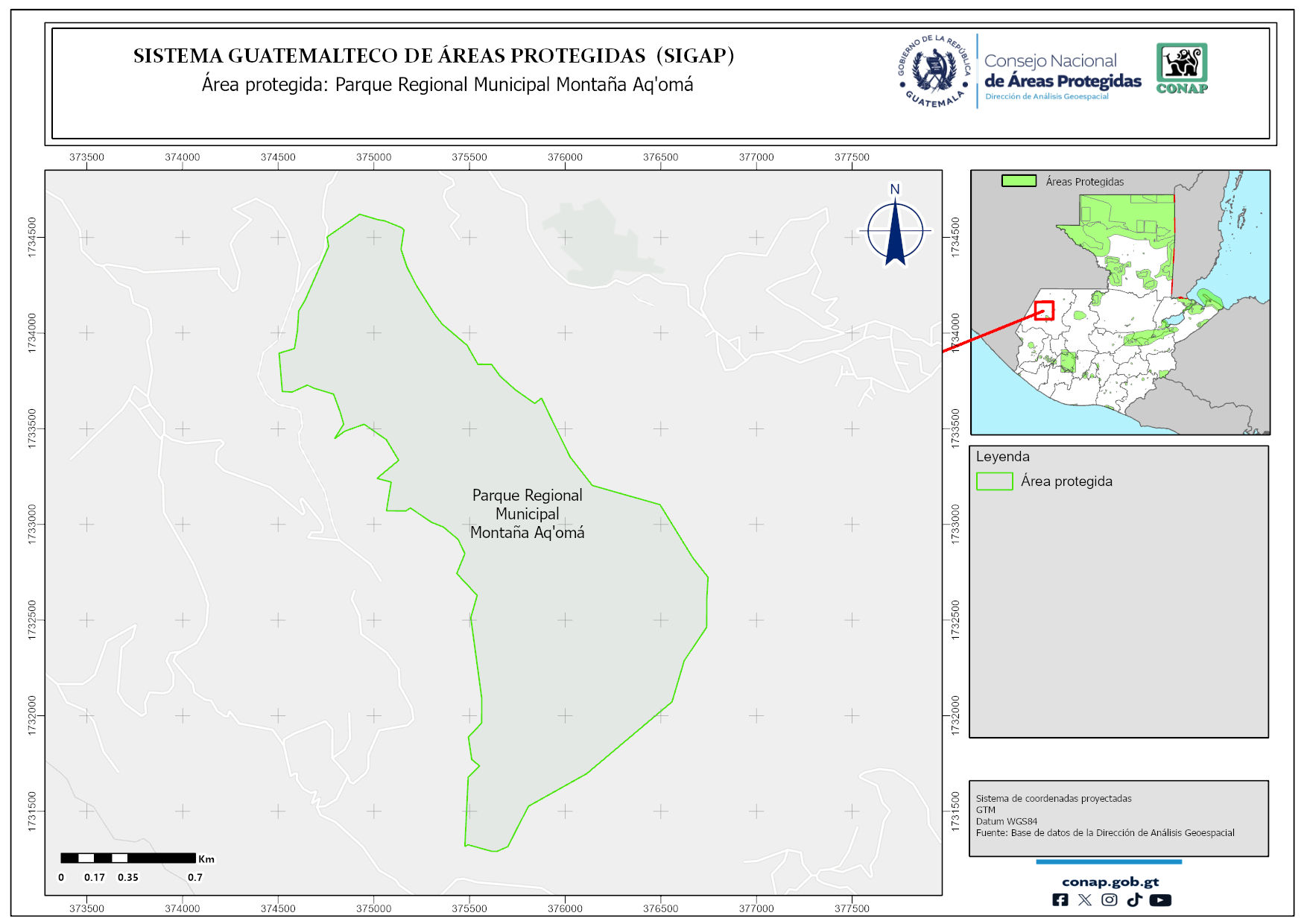Image resolution: width=1307 pixels, height=924 pixels.
Task: Click the Fuente: Base de datos line
Action: pos(1104,833)
